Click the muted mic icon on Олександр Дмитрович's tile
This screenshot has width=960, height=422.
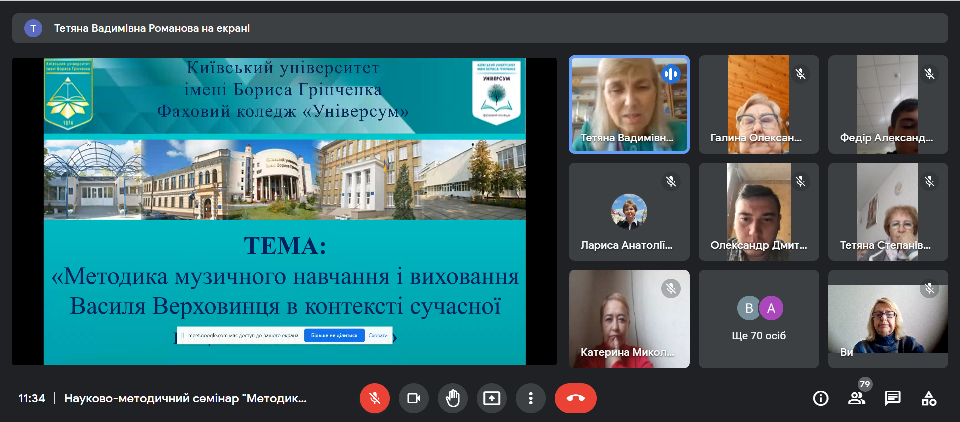click(800, 181)
